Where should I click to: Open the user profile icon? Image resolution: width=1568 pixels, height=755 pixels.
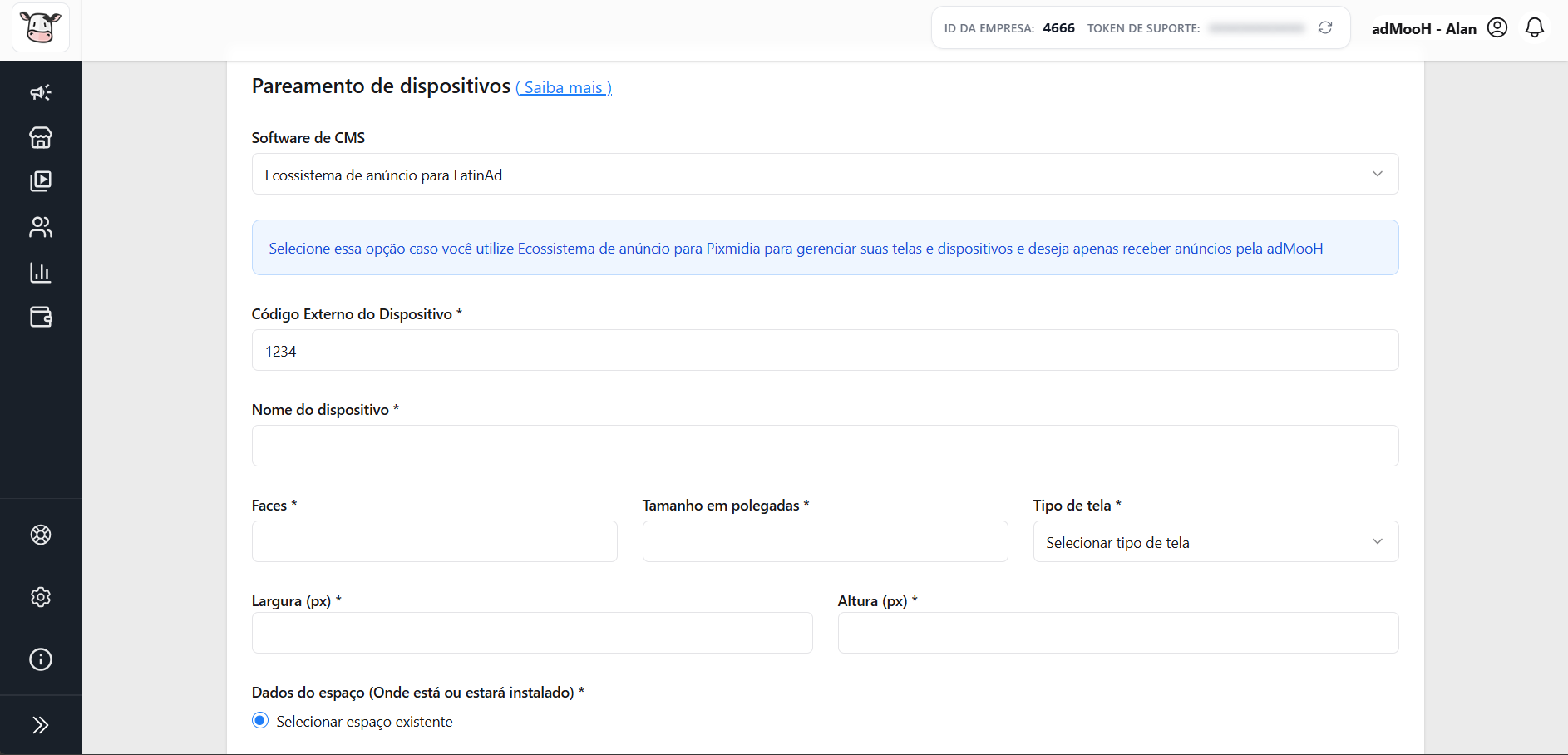coord(1497,28)
